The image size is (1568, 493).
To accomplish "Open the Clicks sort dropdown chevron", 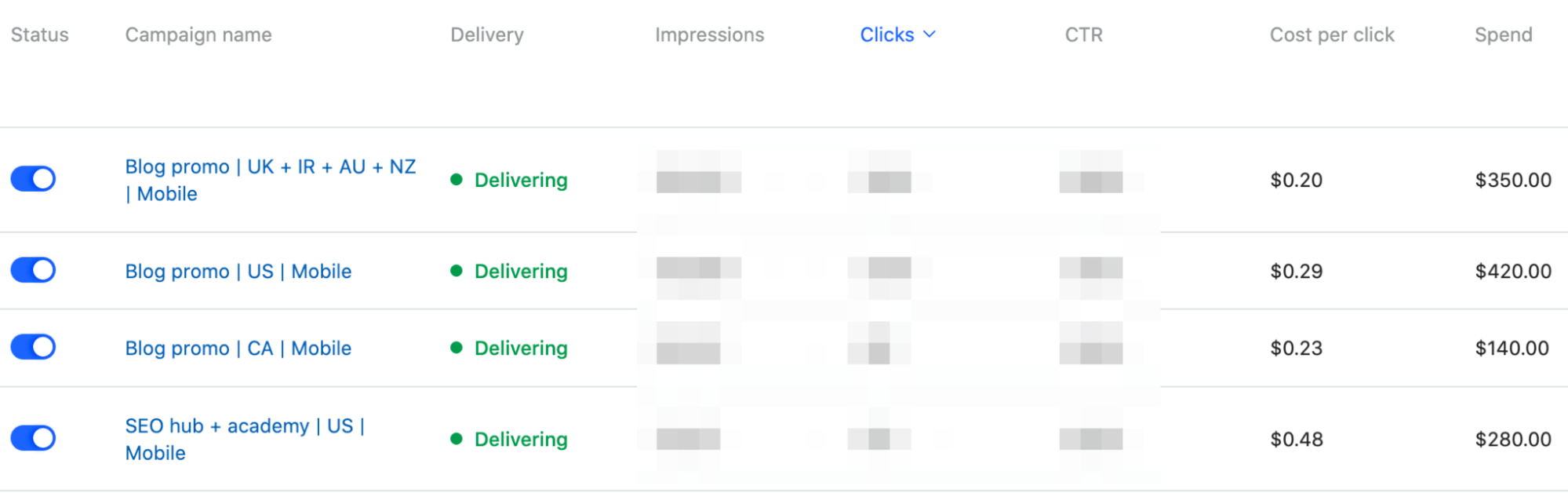I will [930, 35].
